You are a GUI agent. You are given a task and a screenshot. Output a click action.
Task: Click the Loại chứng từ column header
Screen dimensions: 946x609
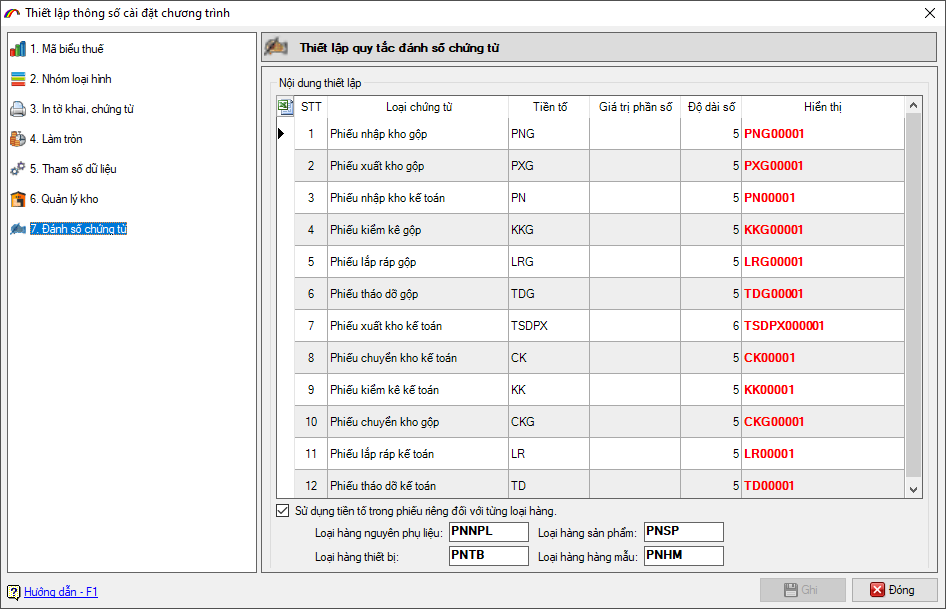click(419, 107)
